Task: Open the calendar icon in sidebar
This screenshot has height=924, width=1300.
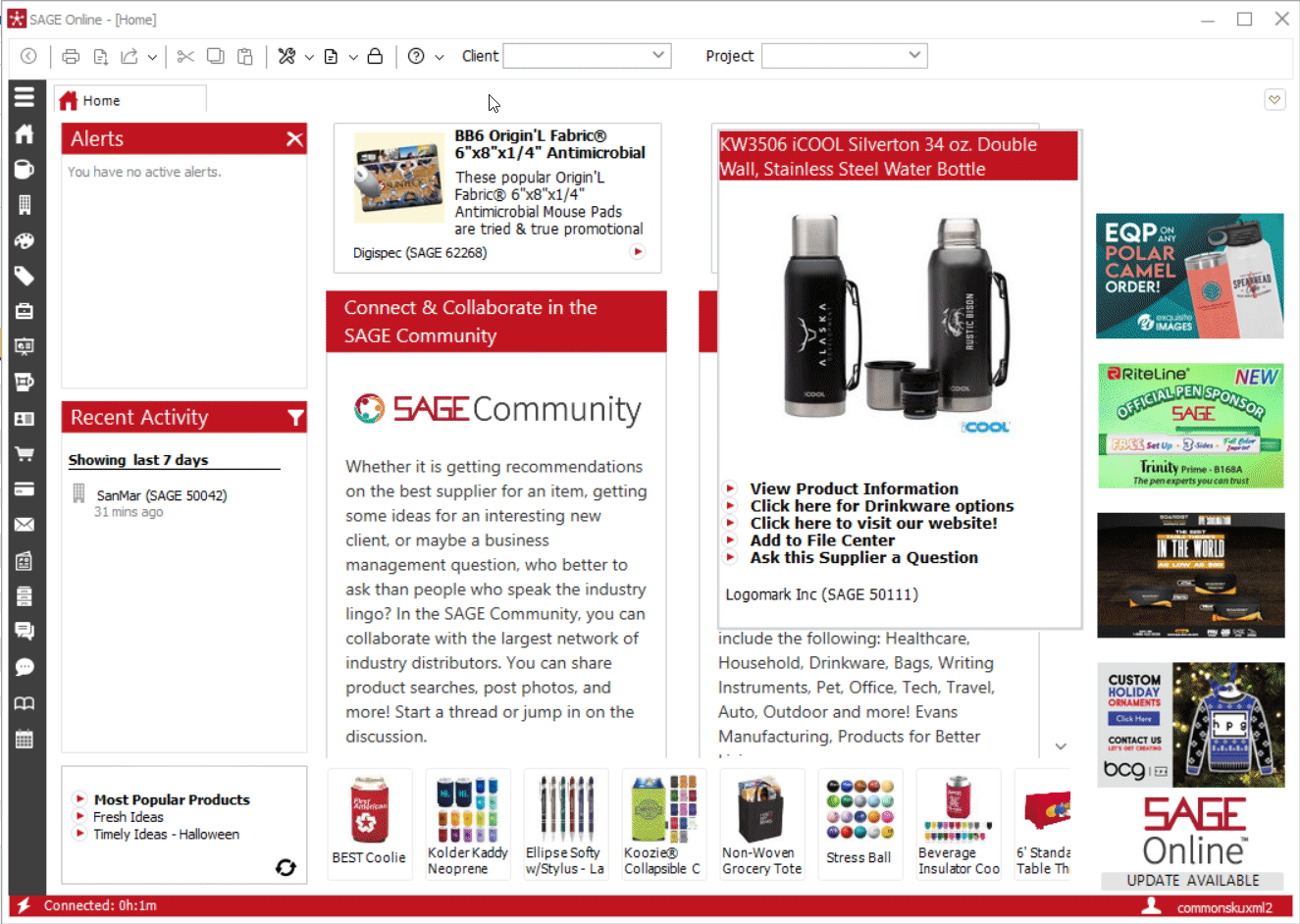Action: [x=25, y=740]
